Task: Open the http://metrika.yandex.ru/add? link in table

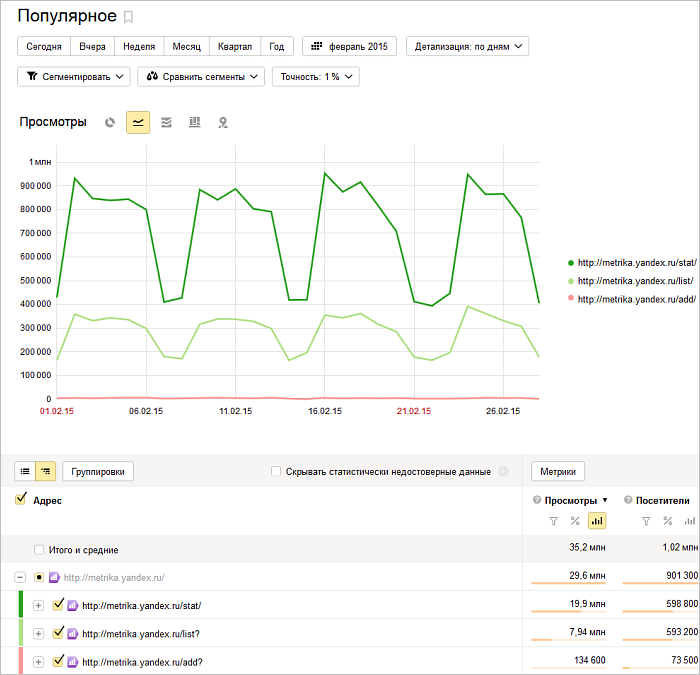Action: click(142, 662)
